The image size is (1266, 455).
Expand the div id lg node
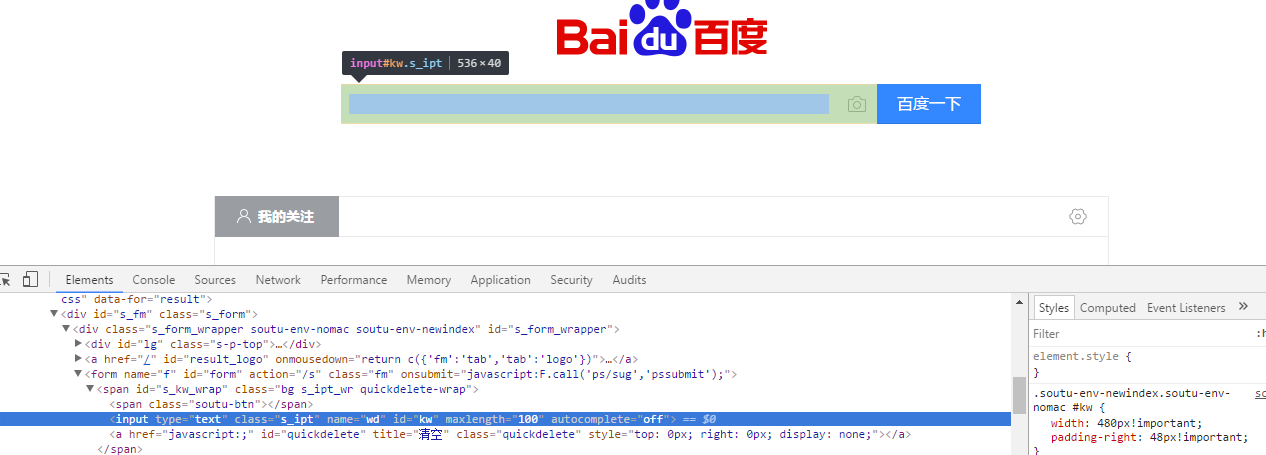click(78, 344)
